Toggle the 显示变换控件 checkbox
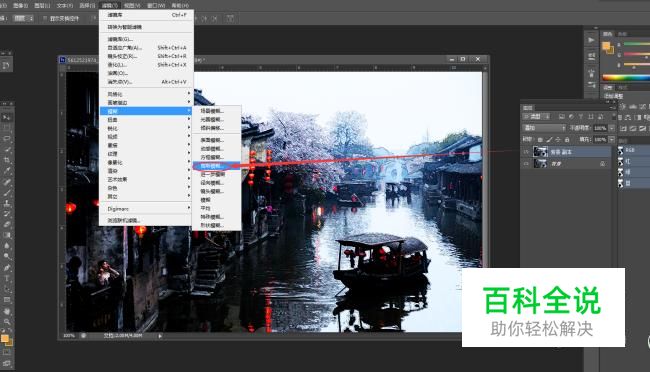This screenshot has height=372, width=650. (45, 19)
